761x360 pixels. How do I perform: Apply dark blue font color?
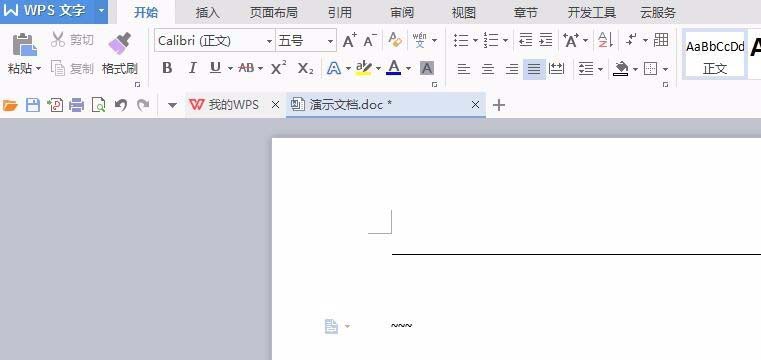(x=394, y=68)
